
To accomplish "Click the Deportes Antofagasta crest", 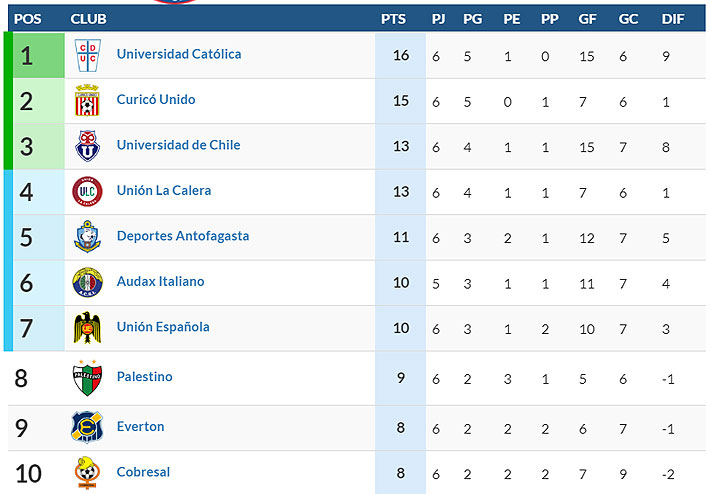I will click(x=87, y=237).
